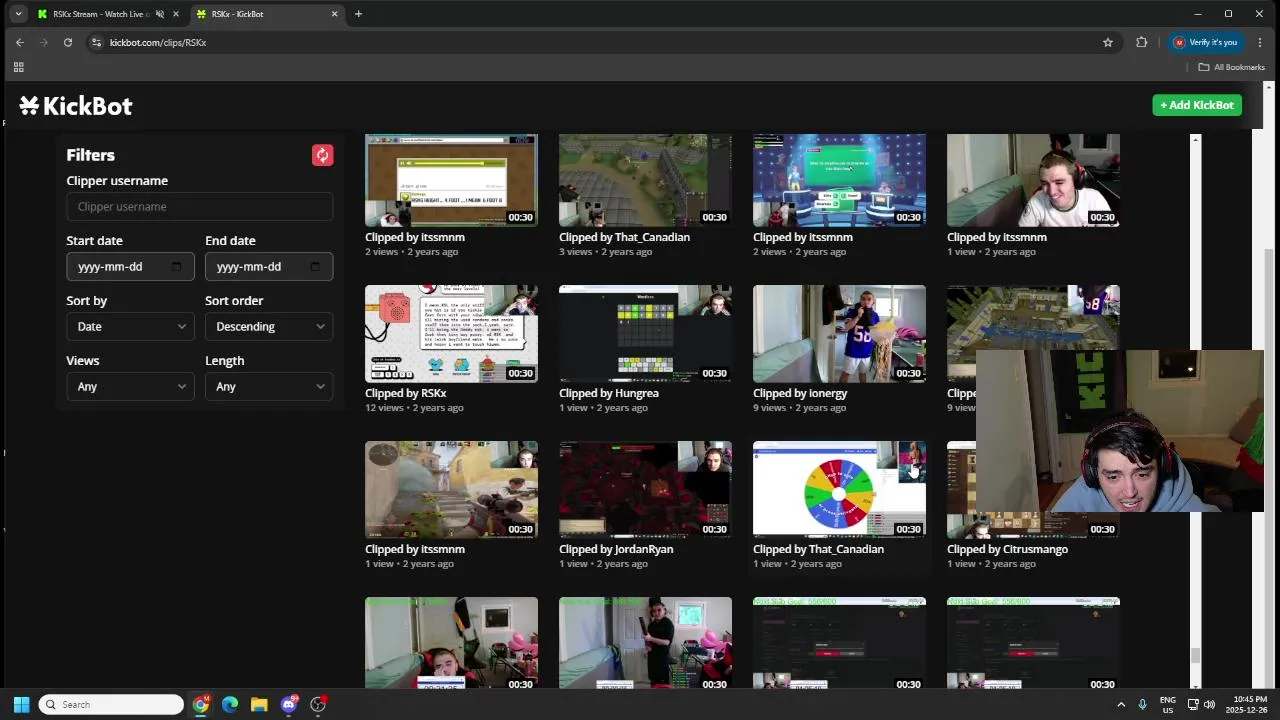Launch Chrome from the taskbar
The height and width of the screenshot is (720, 1280).
coord(201,704)
